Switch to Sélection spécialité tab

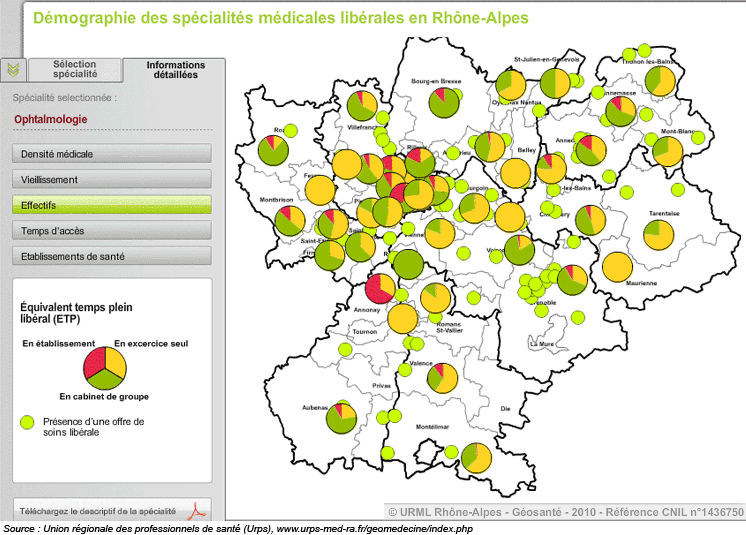75,69
